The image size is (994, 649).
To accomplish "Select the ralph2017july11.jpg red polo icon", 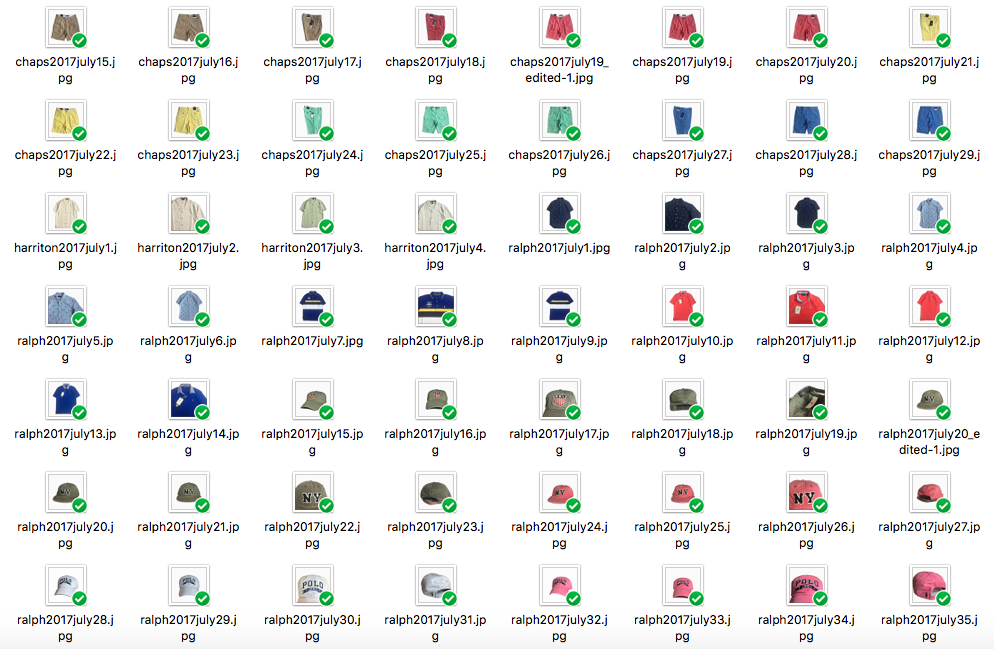I will [x=806, y=307].
